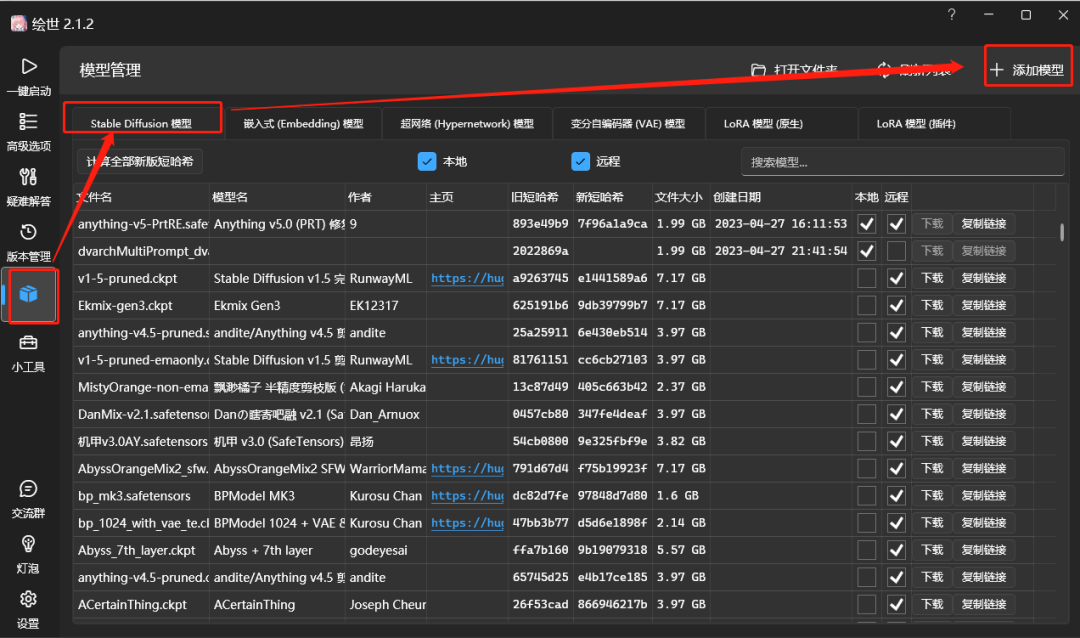
Task: Open homepage link for v1-5-pruned.ckpt
Action: coord(467,278)
